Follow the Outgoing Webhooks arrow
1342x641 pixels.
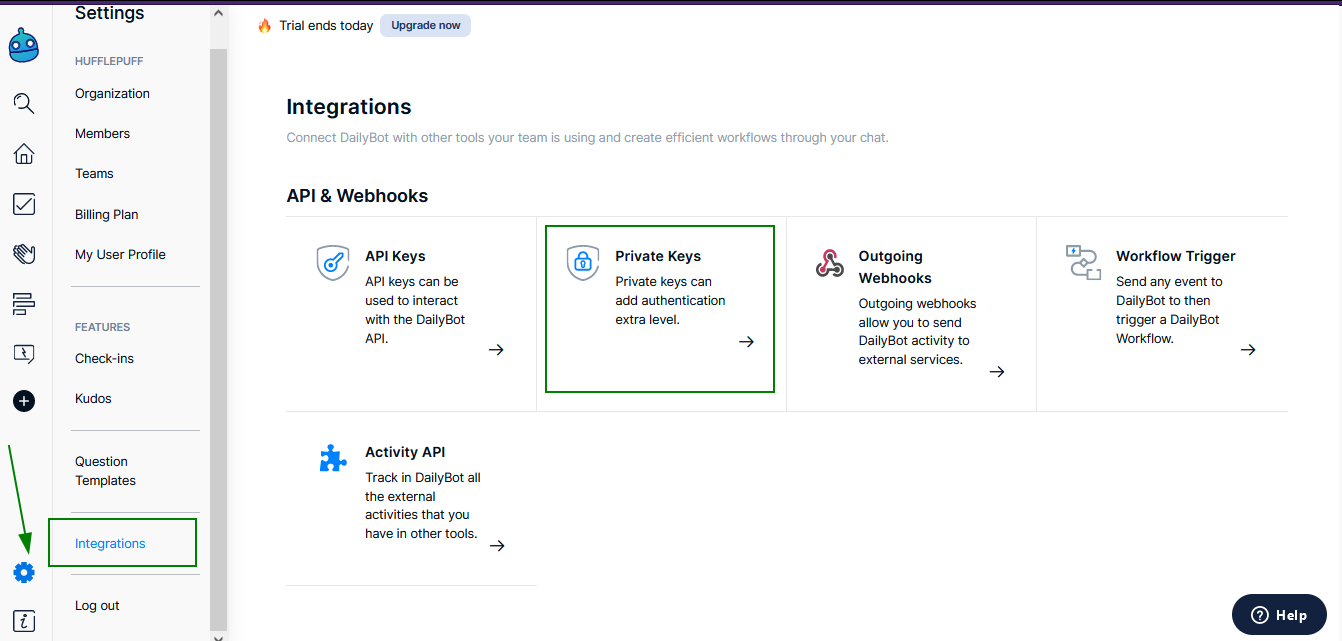(x=996, y=372)
